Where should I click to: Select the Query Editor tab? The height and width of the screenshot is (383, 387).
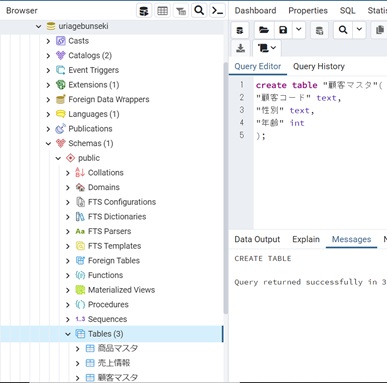(258, 66)
